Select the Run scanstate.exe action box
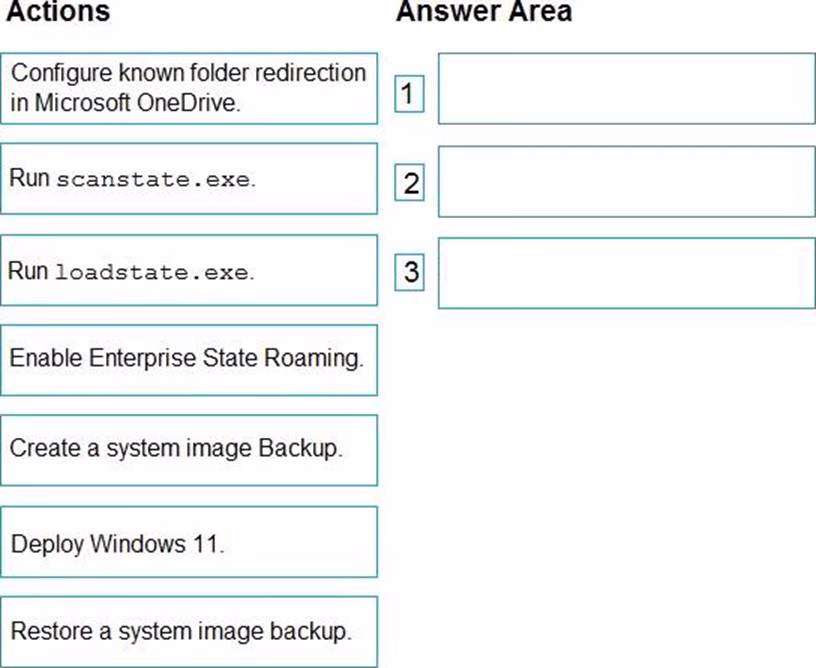This screenshot has height=668, width=816. click(x=189, y=179)
